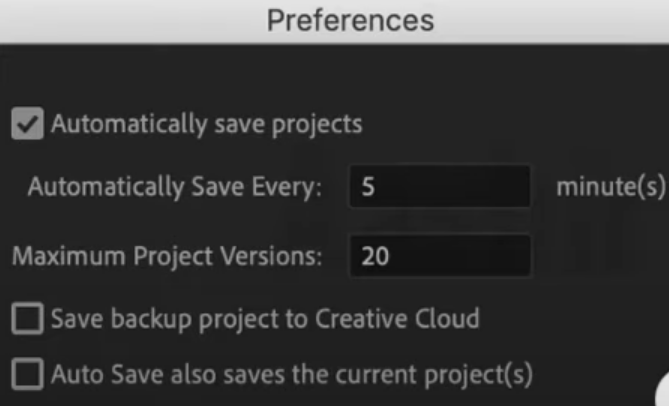Click the Automatically Save Every minutes field
Viewport: 669px width, 406px height.
pos(440,187)
